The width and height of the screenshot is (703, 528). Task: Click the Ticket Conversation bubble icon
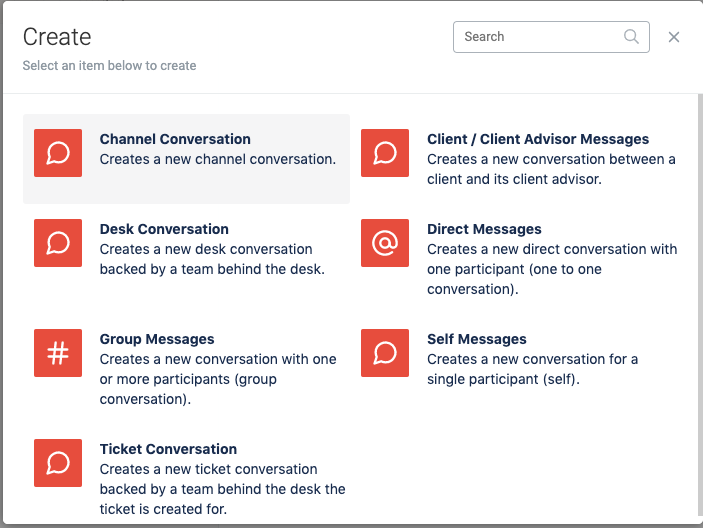(x=58, y=463)
